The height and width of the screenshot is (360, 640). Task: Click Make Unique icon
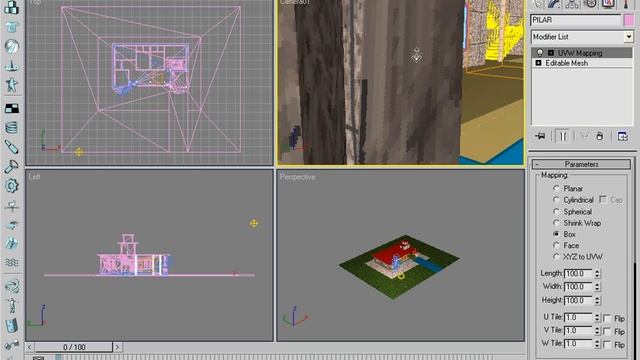(584, 136)
